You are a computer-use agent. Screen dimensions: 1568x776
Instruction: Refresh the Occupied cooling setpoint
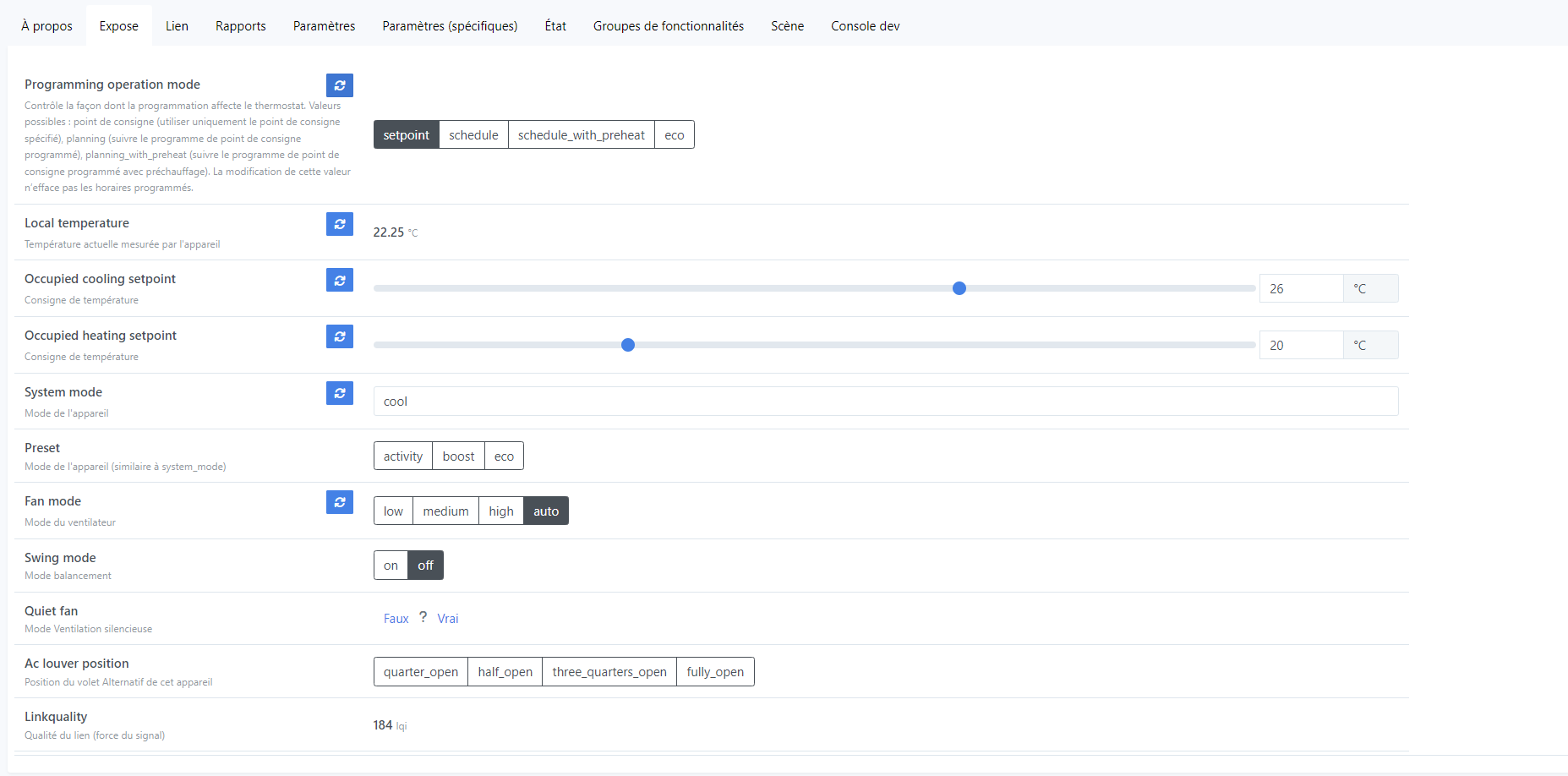pos(339,280)
